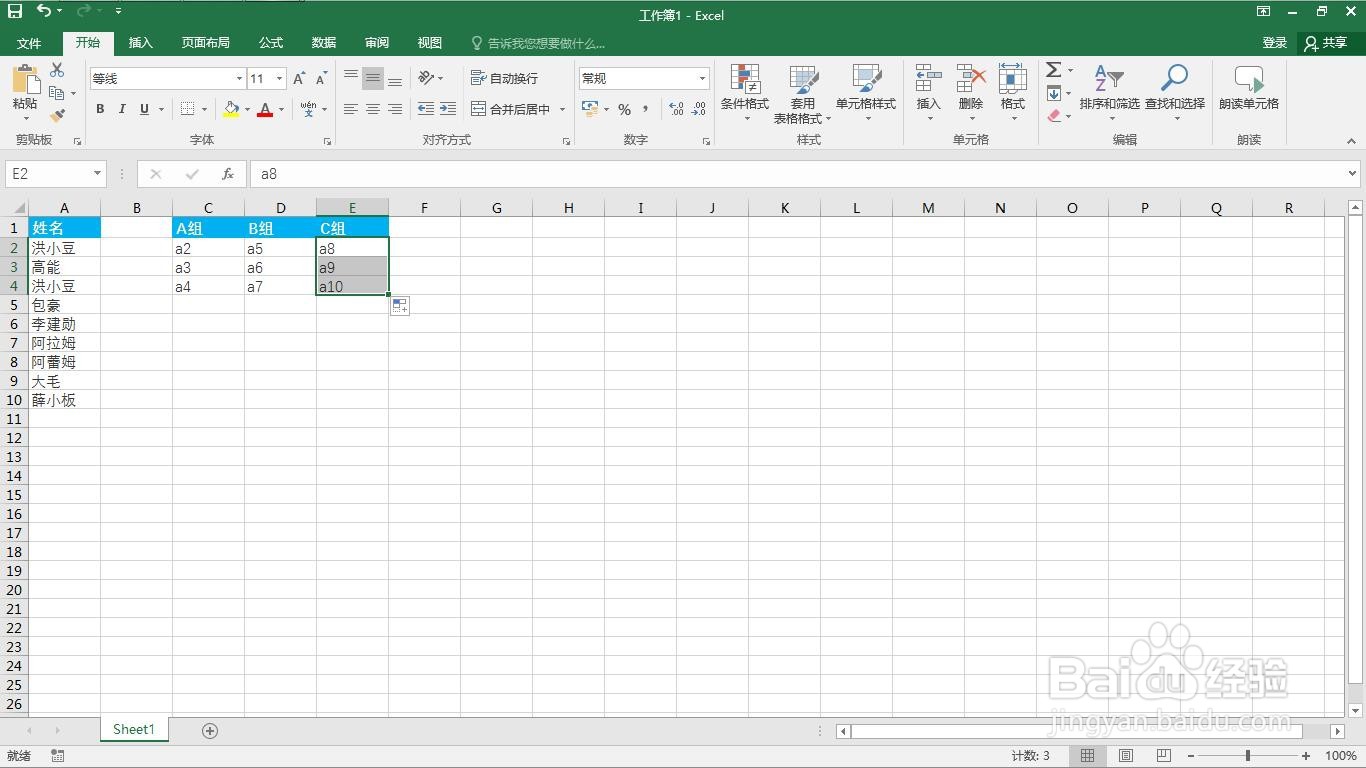
Task: Decrease font size with the small A icon
Action: [x=321, y=78]
